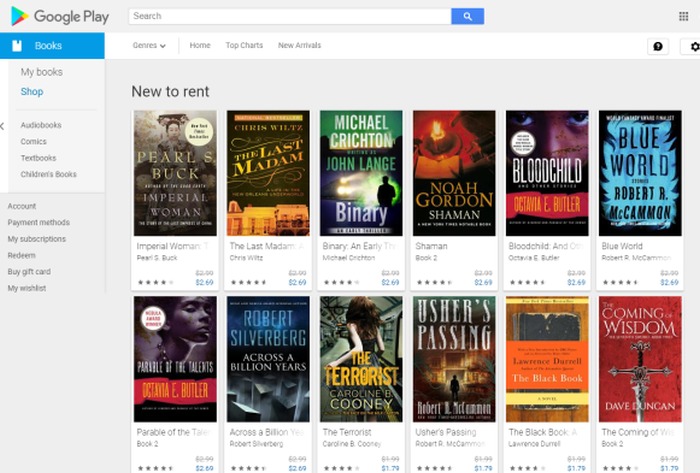Open the Comics category

(x=33, y=141)
